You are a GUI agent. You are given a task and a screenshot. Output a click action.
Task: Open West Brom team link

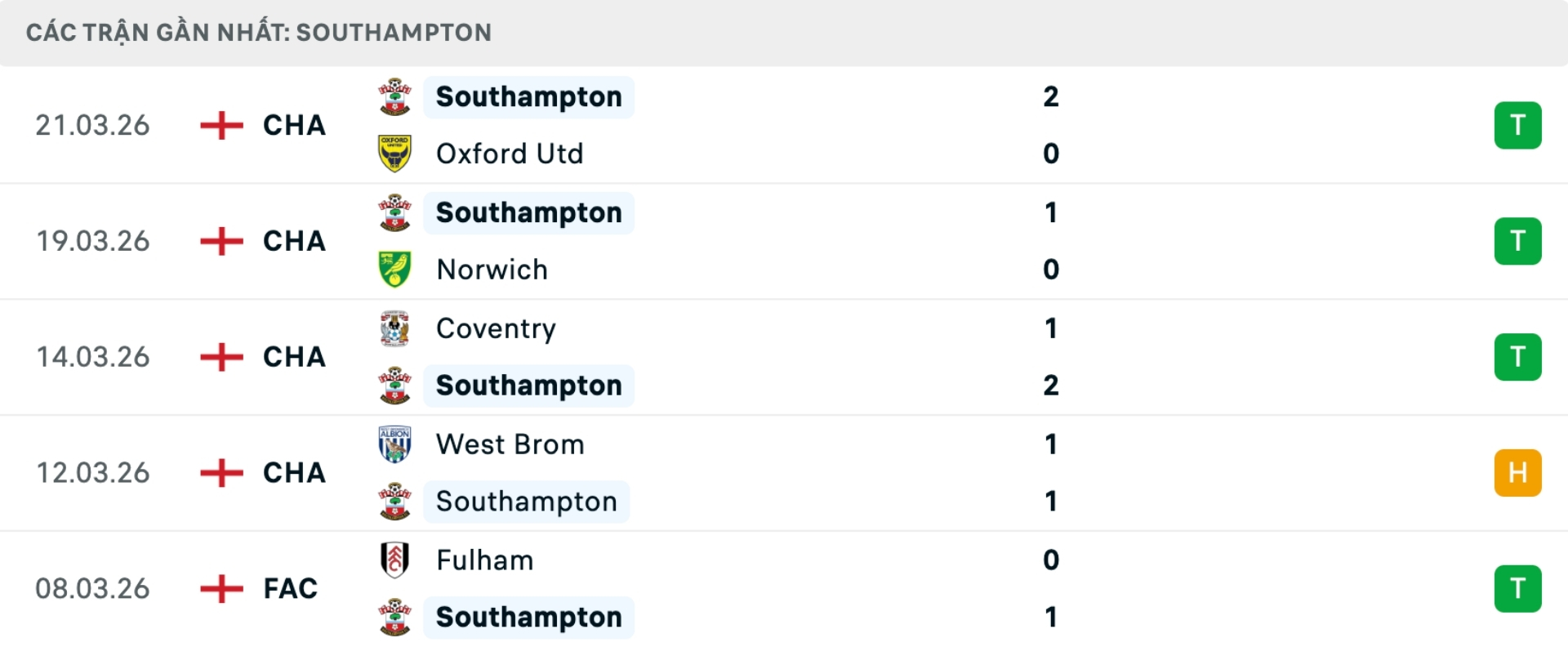click(x=510, y=444)
